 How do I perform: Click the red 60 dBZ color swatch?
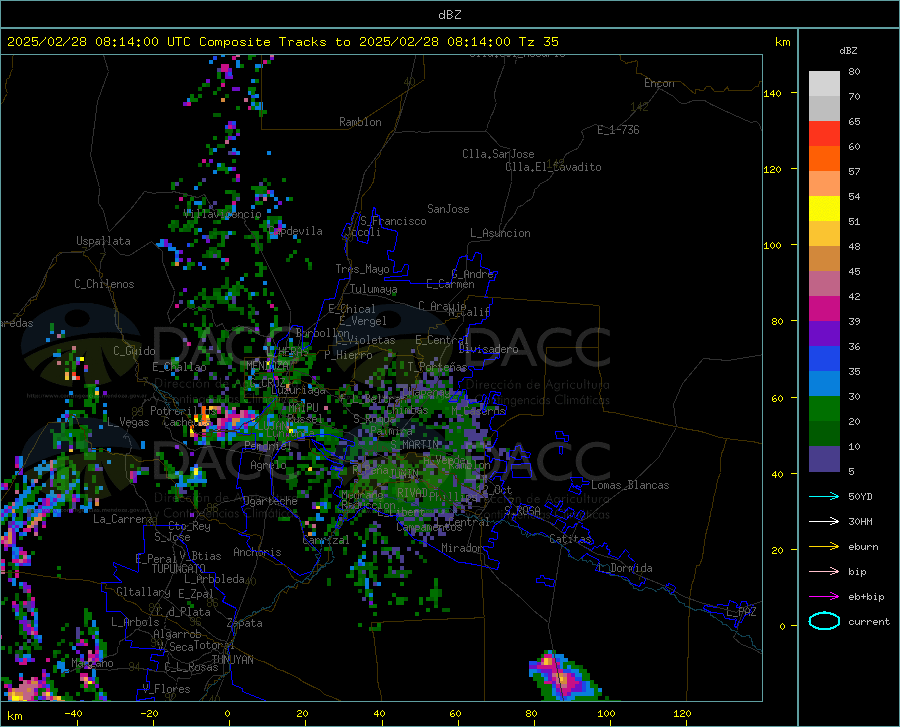pos(824,134)
